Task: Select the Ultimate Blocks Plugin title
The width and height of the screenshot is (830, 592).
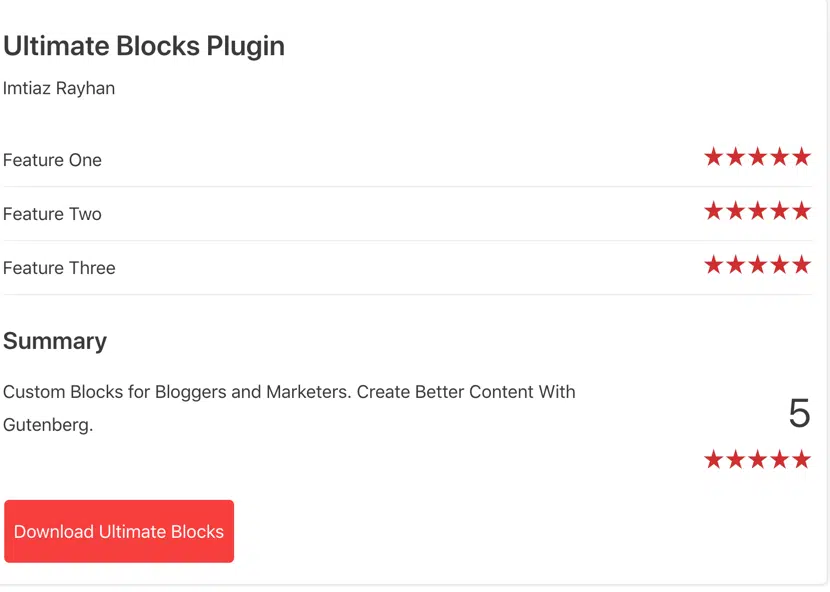Action: (144, 47)
